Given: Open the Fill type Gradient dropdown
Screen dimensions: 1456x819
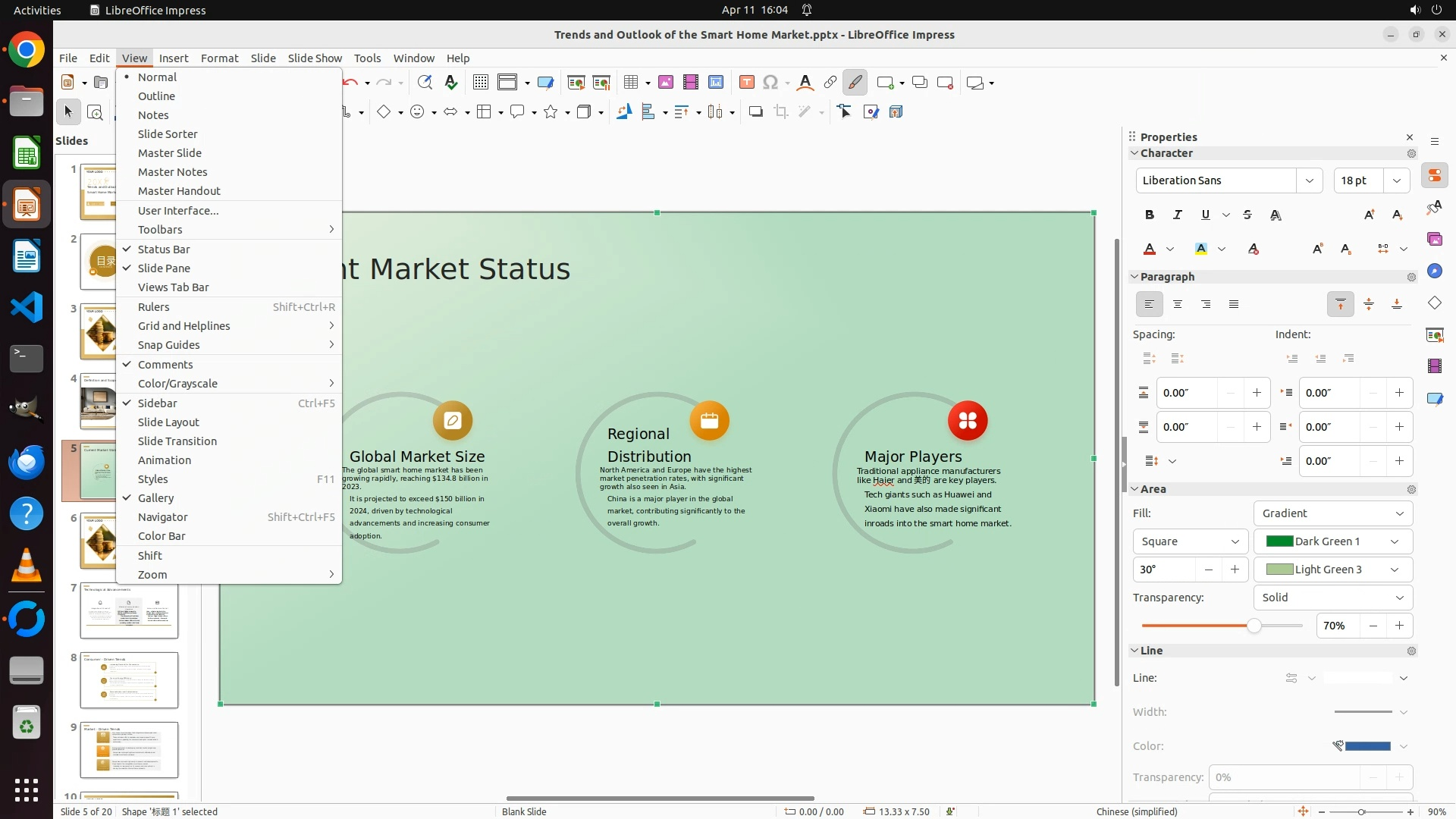Looking at the screenshot, I should click(x=1332, y=513).
